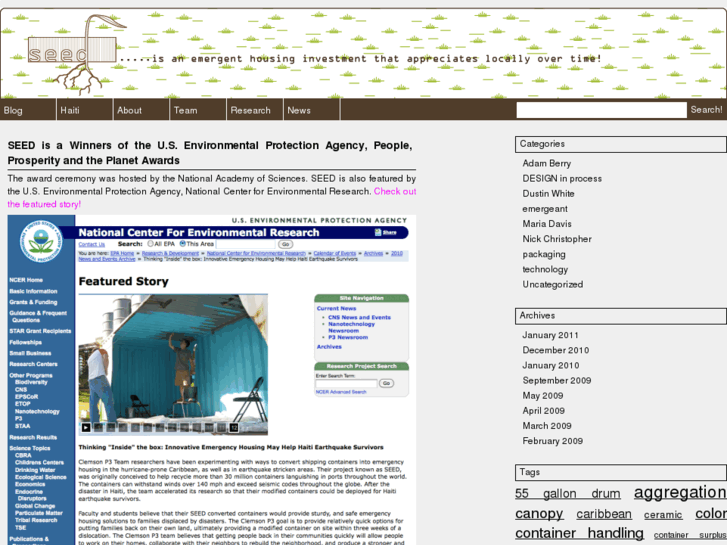Open the September 2009 archive
The width and height of the screenshot is (727, 545).
556,380
